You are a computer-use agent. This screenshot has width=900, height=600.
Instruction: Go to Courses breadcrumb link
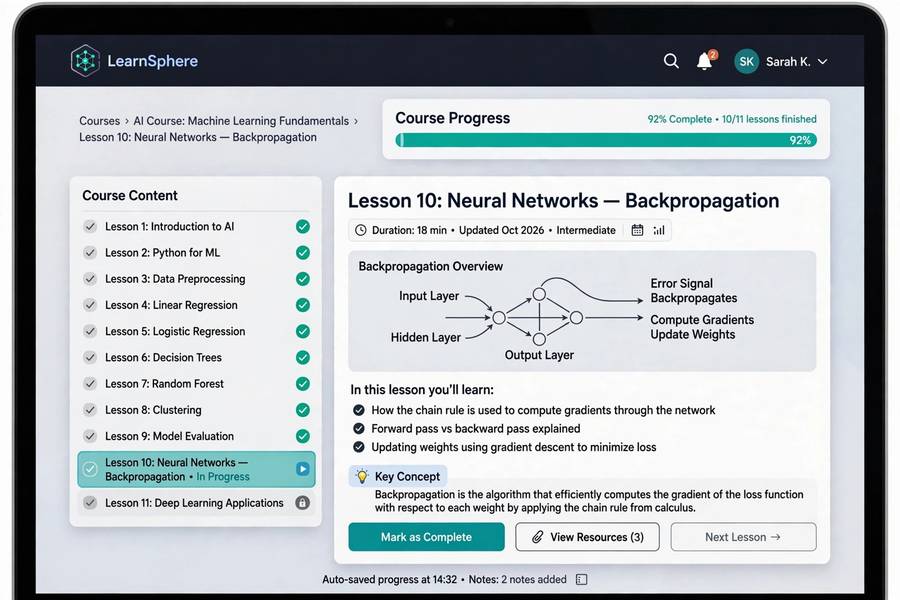pyautogui.click(x=99, y=121)
